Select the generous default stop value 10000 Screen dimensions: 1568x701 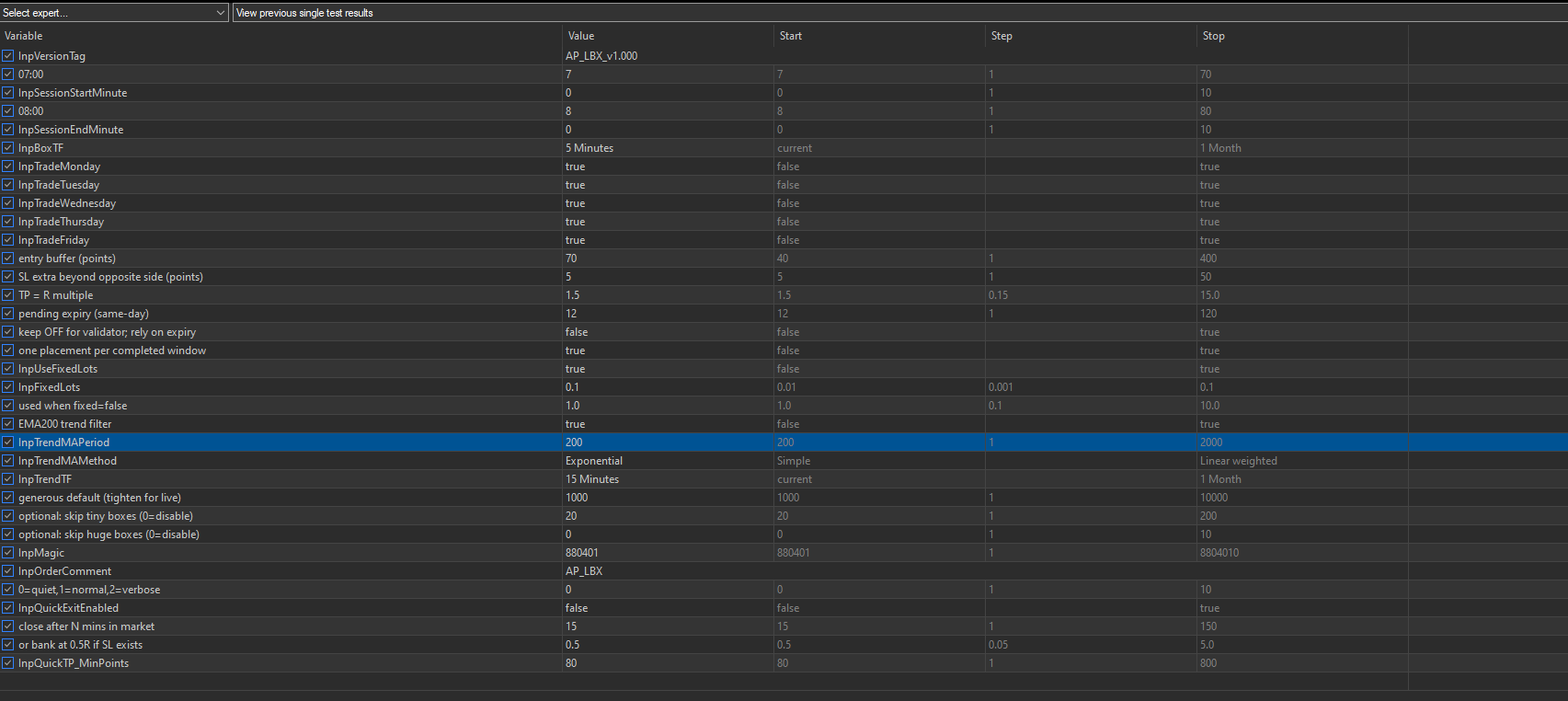tap(1214, 498)
